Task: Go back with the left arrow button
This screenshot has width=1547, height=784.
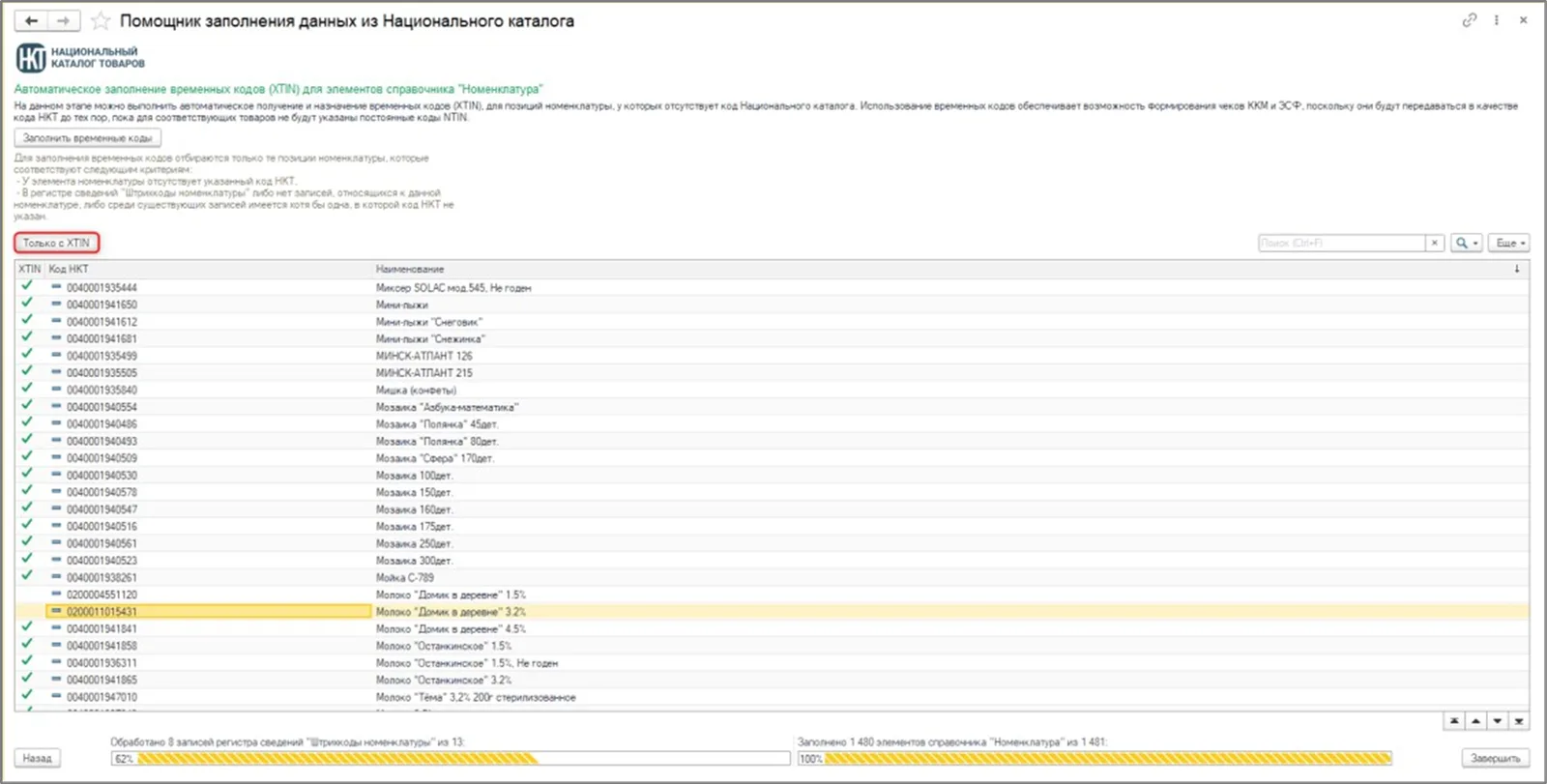Action: (31, 20)
